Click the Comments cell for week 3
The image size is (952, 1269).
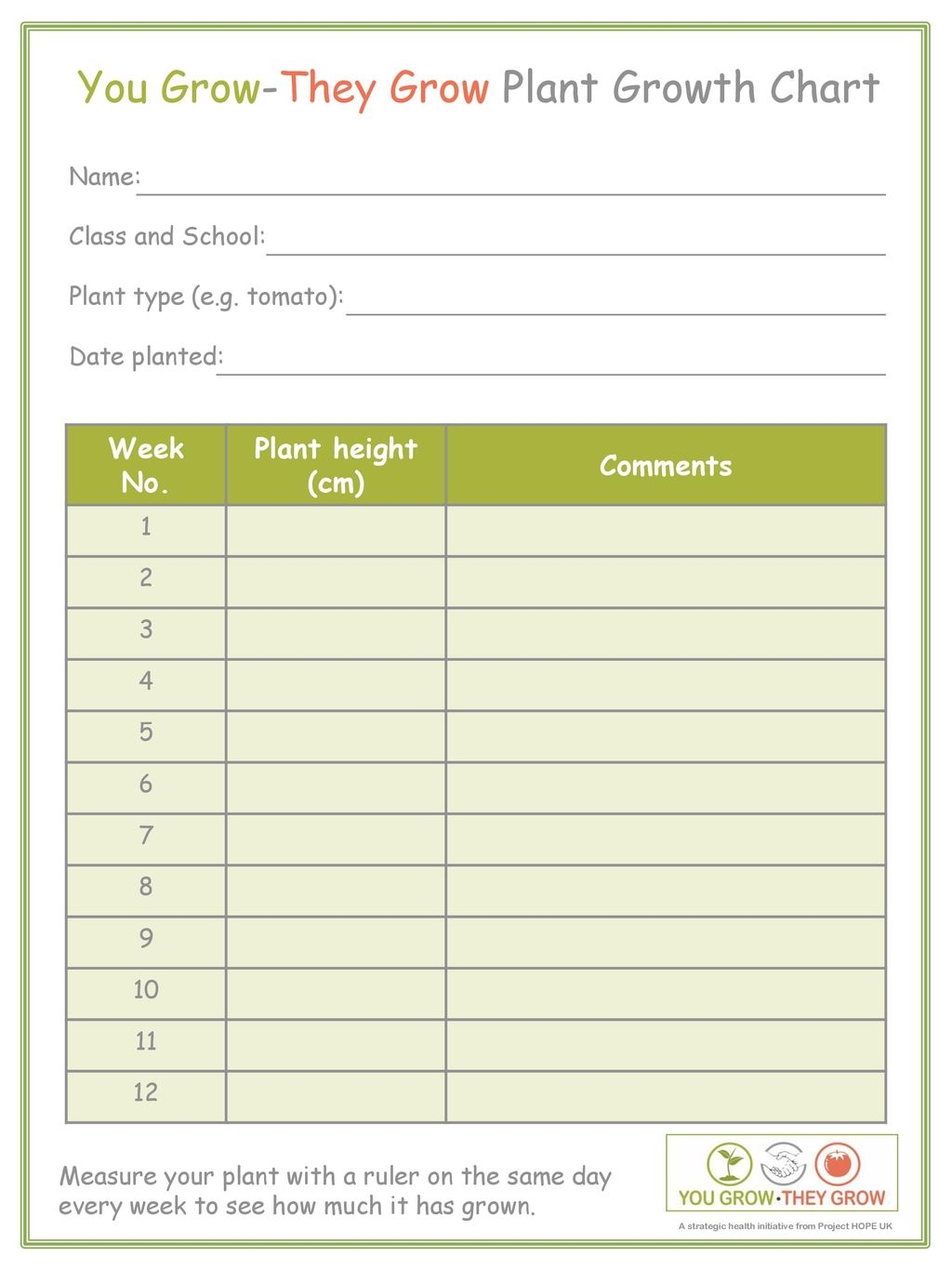pyautogui.click(x=666, y=633)
